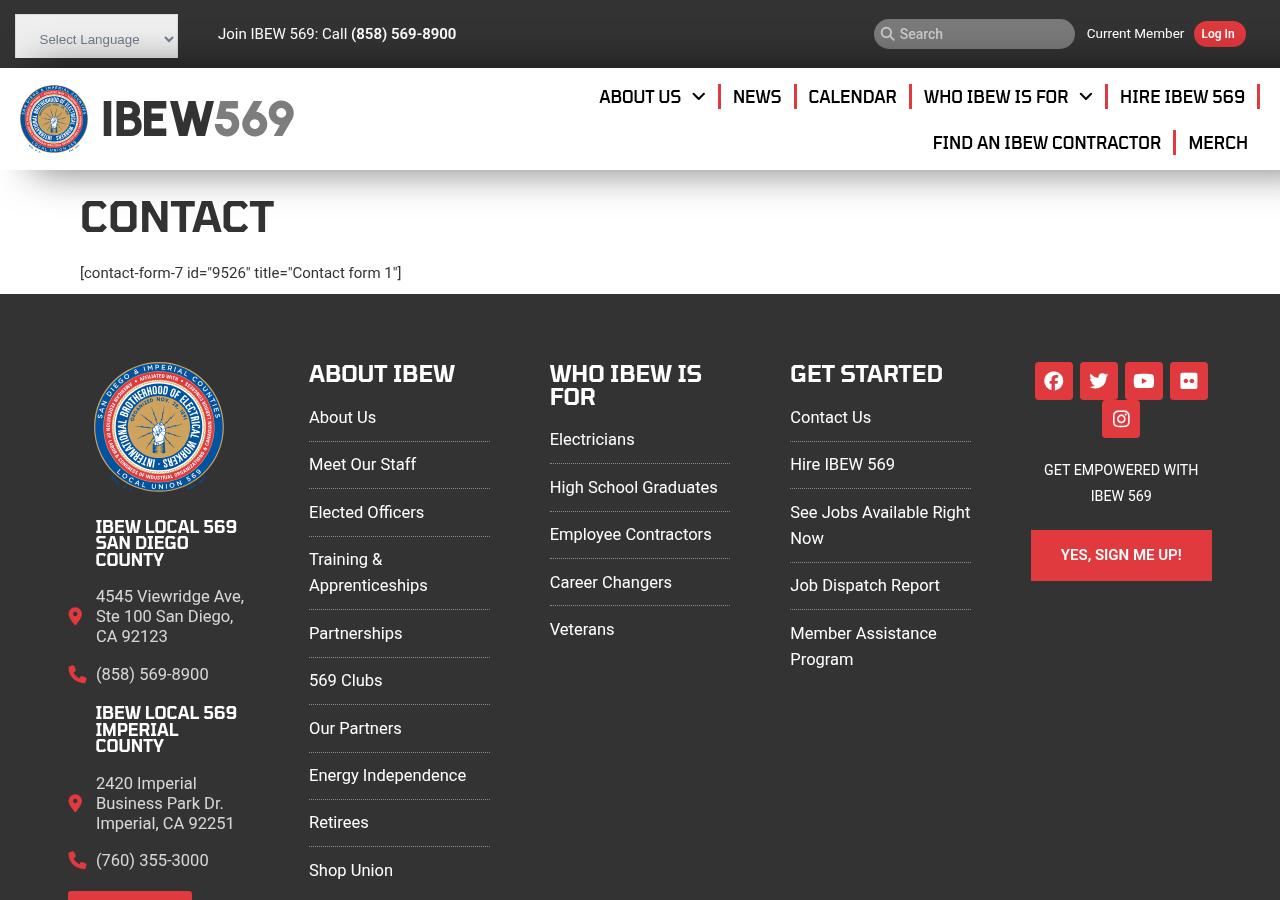Screen dimensions: 1280x900
Task: Open See Jobs Available Right Now link
Action: click(x=880, y=526)
